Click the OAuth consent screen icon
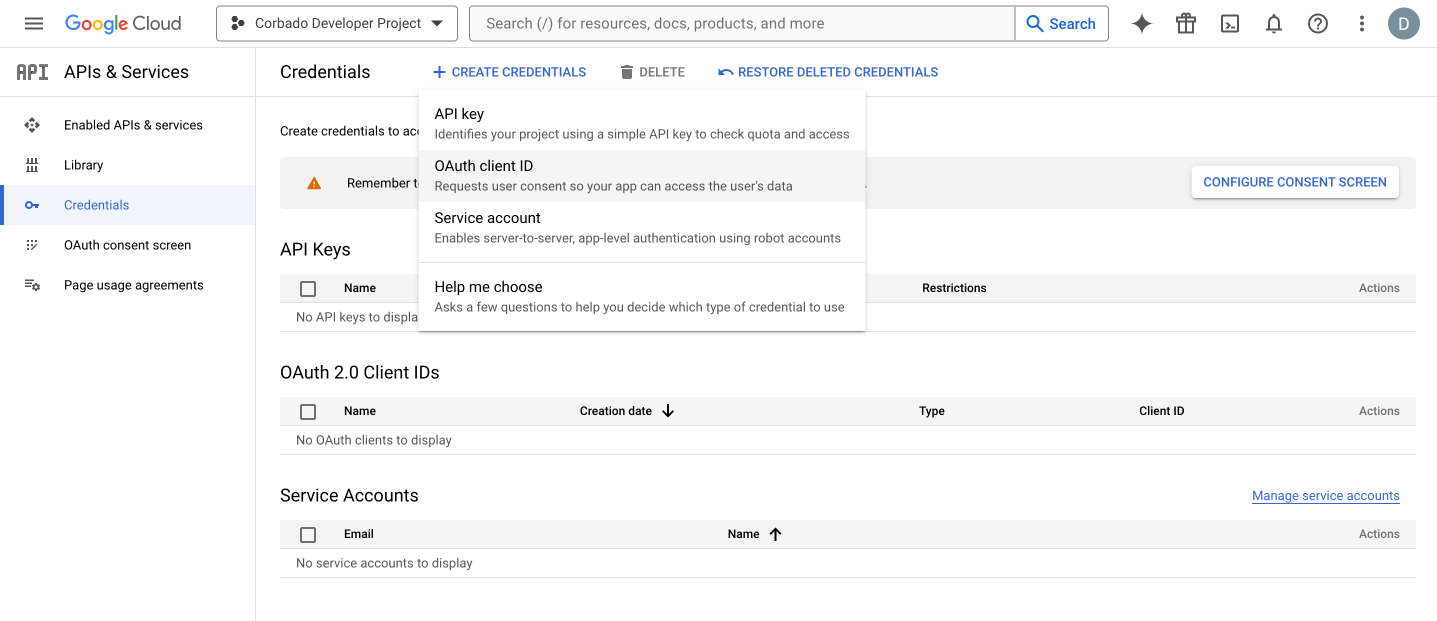This screenshot has width=1437, height=621. pyautogui.click(x=32, y=245)
